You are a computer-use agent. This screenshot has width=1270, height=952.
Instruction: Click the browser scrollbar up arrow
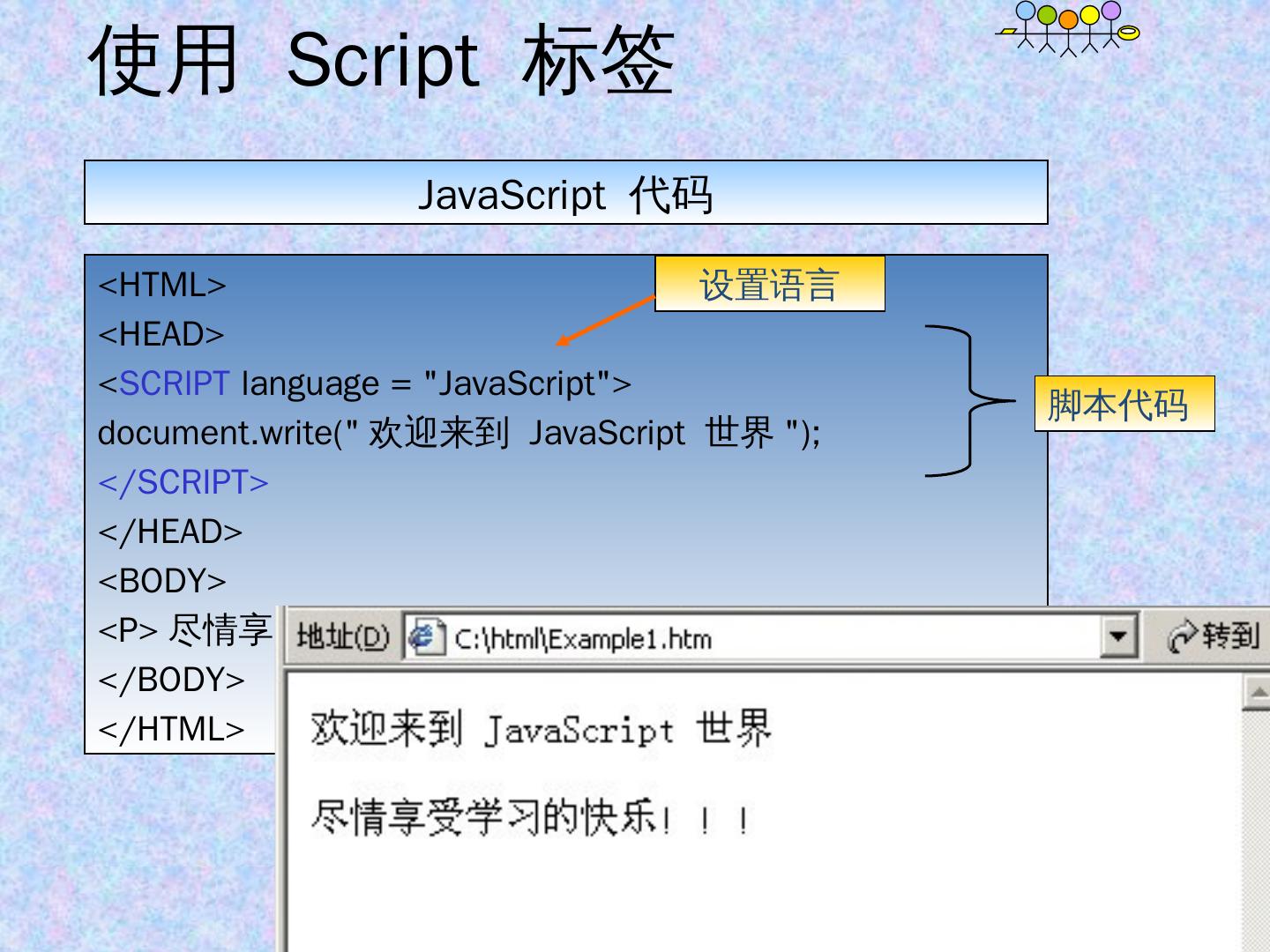1256,691
